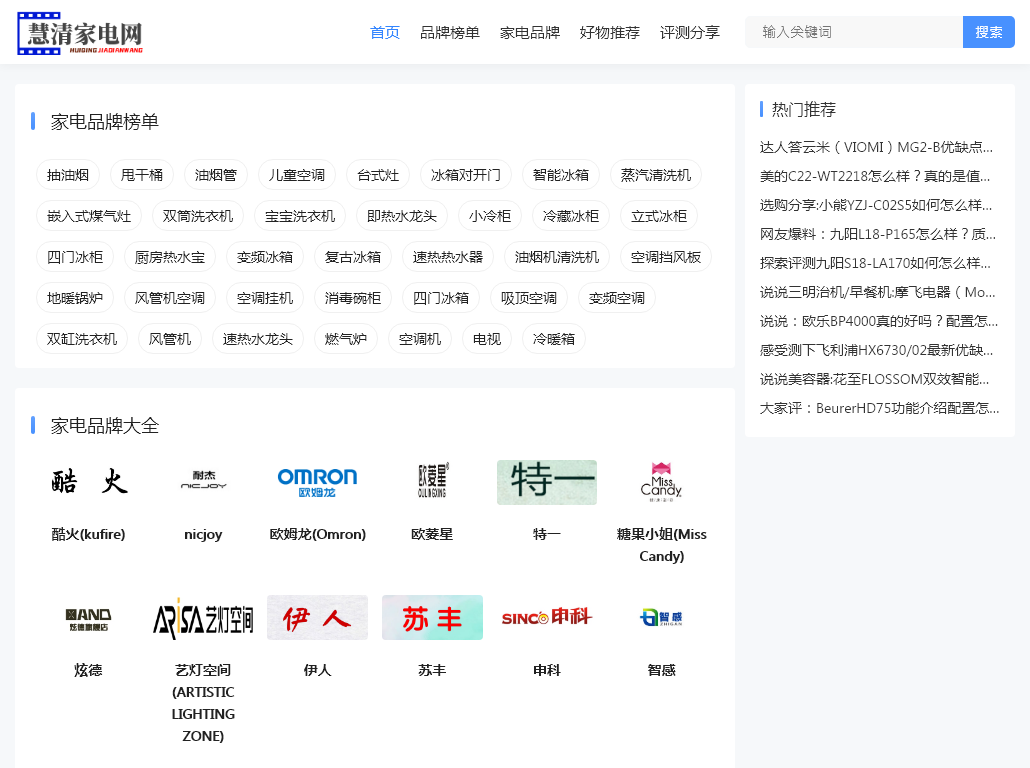Select the Omron 欧姆龙 logo image

(317, 482)
